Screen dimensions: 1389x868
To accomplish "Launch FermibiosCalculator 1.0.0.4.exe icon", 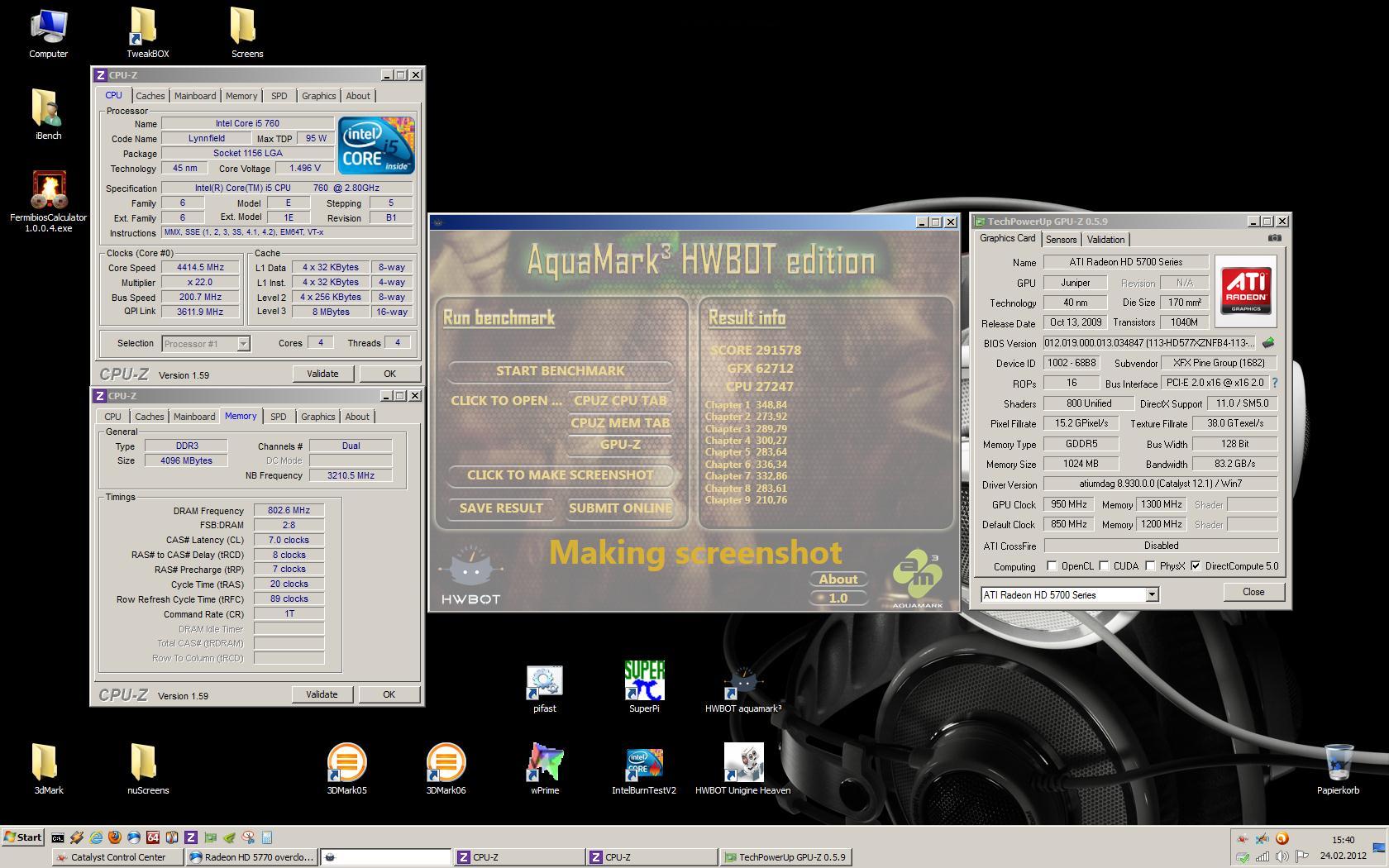I will (48, 201).
